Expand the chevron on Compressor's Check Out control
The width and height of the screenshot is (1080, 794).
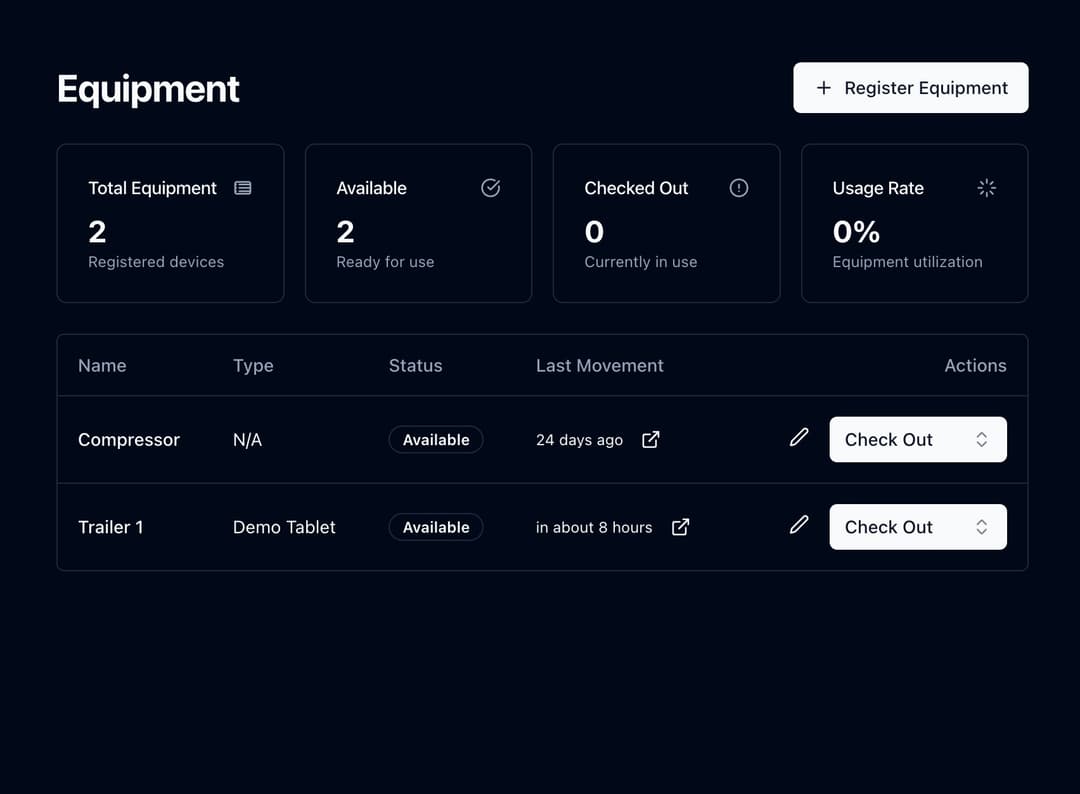984,439
